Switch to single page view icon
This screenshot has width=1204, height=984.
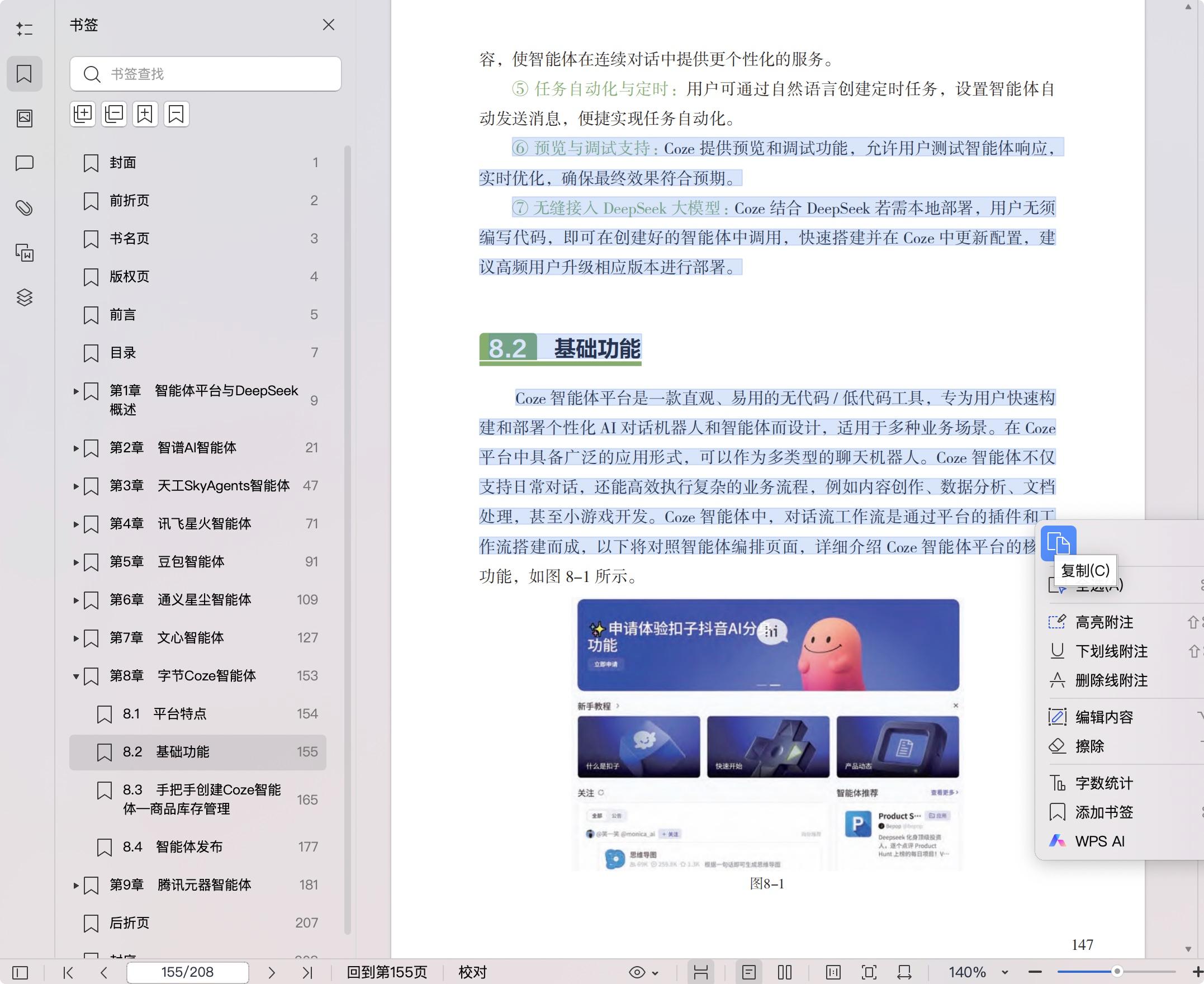click(x=749, y=973)
